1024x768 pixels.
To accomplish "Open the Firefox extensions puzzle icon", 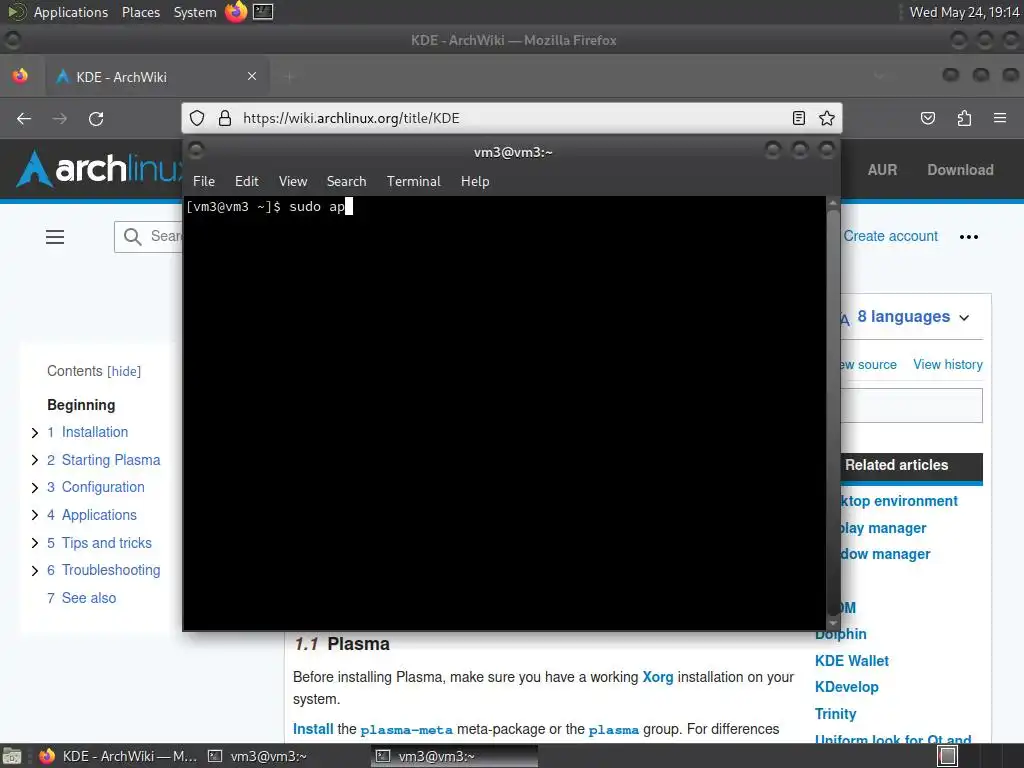I will pos(964,118).
